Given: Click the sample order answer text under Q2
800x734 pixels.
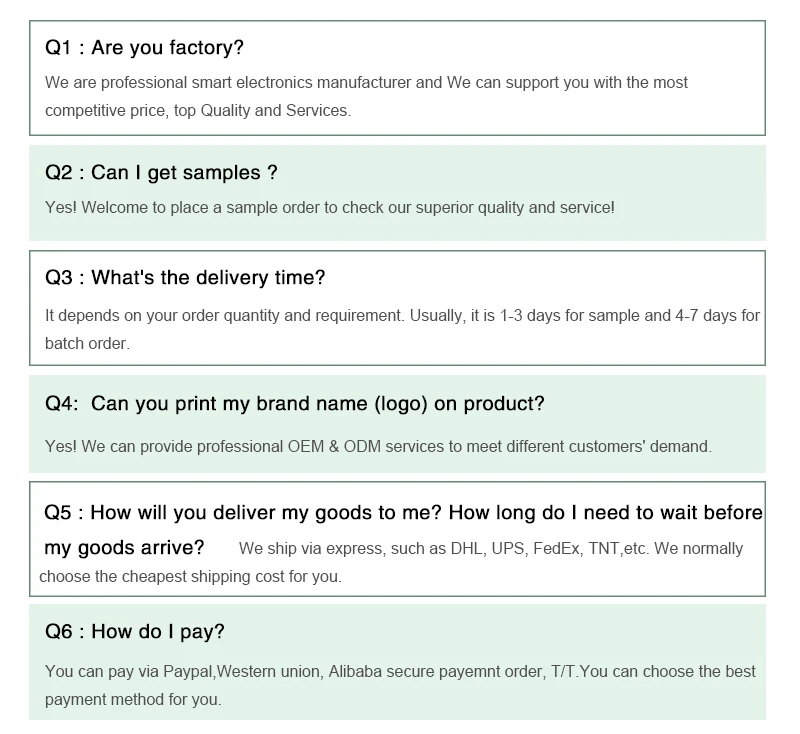Looking at the screenshot, I should (x=330, y=208).
